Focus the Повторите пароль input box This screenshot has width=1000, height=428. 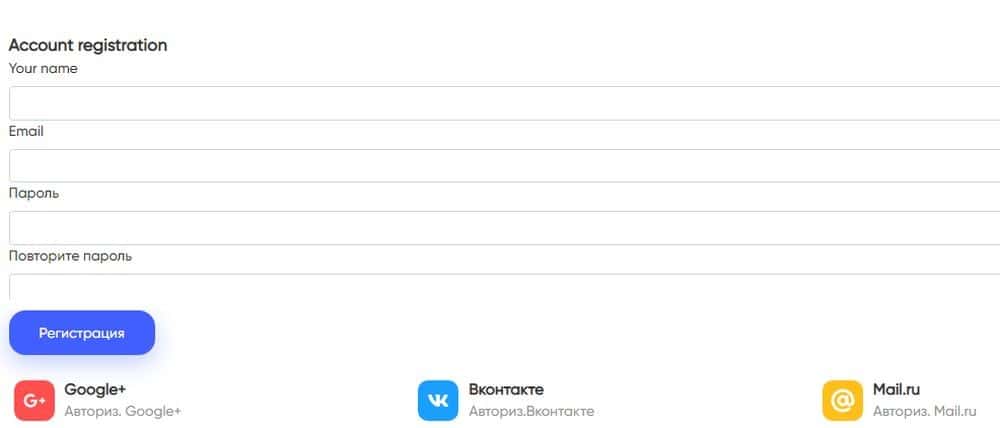(x=500, y=287)
